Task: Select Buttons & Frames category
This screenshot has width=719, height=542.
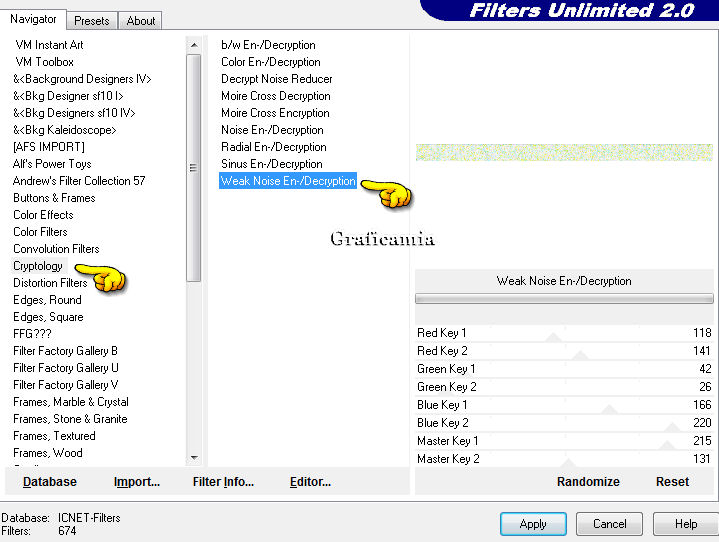Action: point(54,198)
